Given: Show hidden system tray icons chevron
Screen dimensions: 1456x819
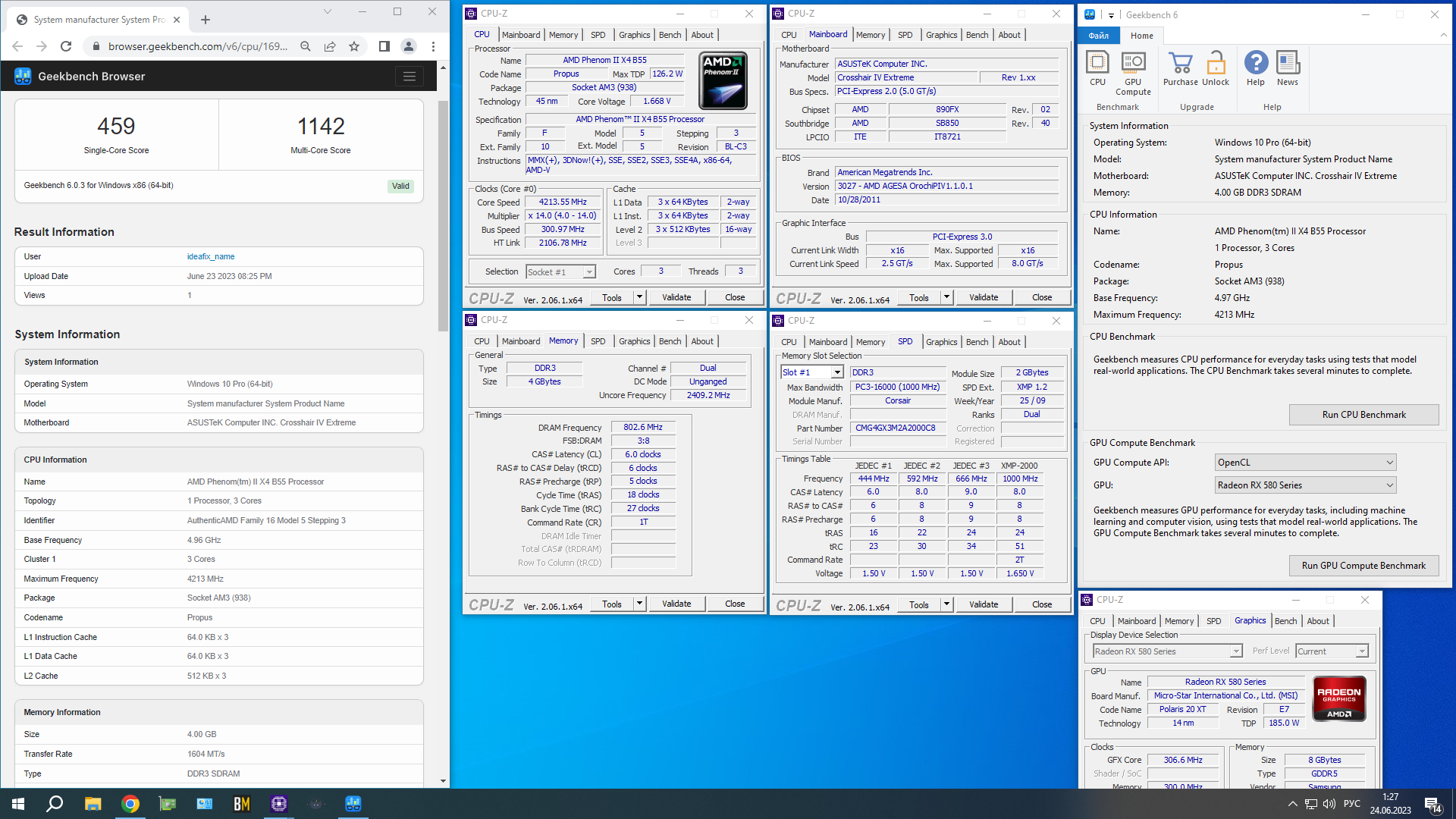Looking at the screenshot, I should click(x=1292, y=804).
